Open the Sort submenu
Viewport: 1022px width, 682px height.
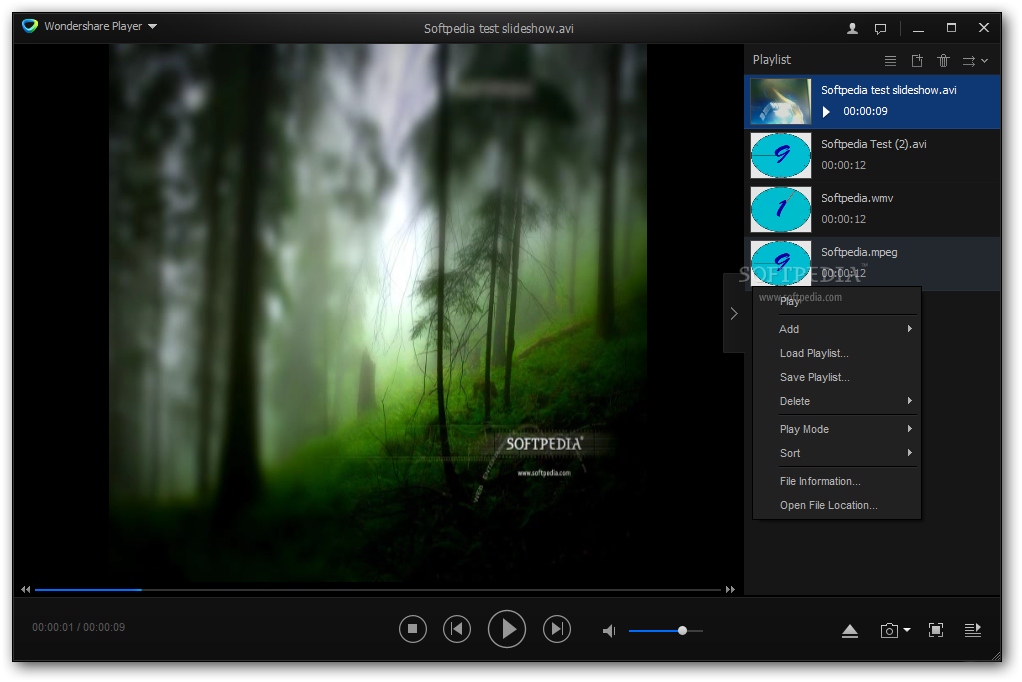836,453
